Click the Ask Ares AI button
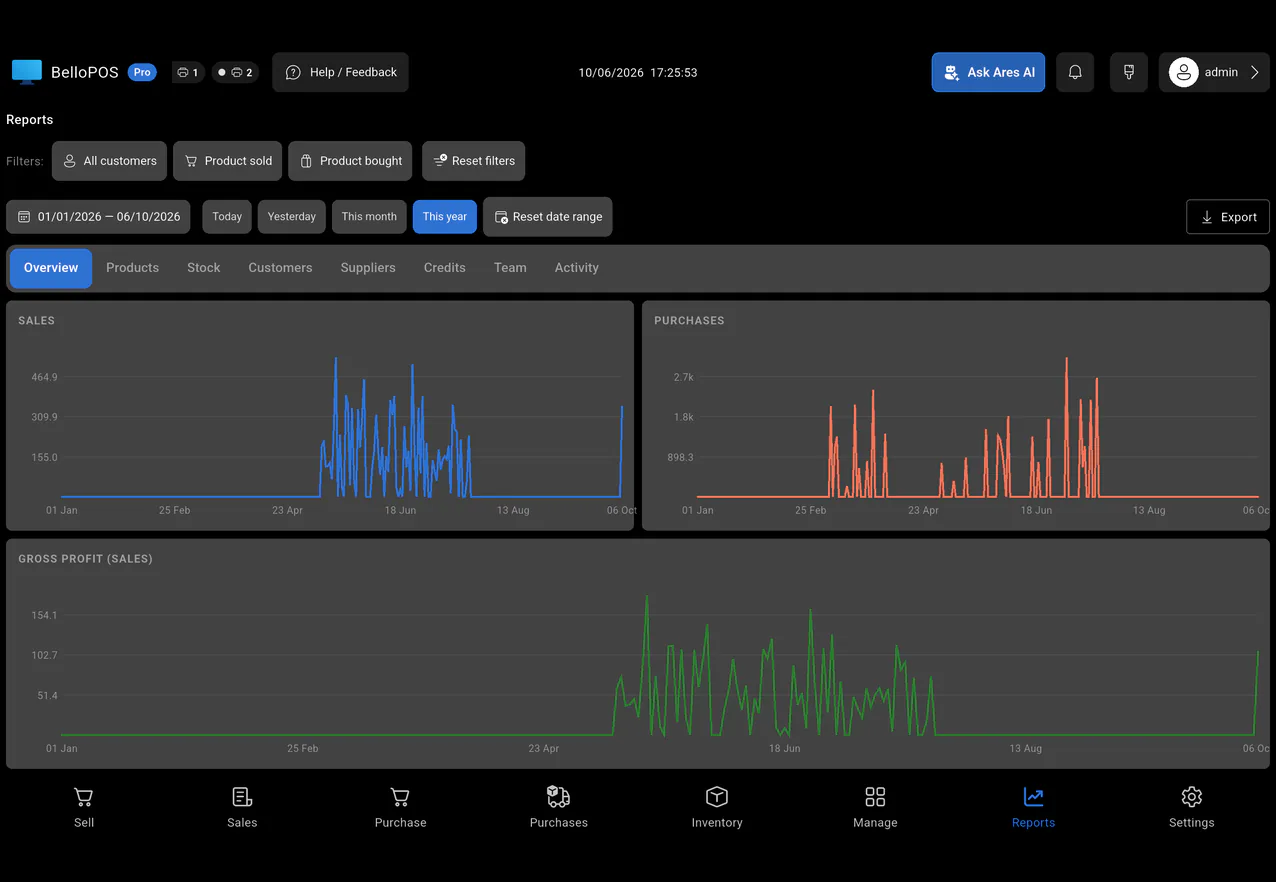 pyautogui.click(x=988, y=72)
